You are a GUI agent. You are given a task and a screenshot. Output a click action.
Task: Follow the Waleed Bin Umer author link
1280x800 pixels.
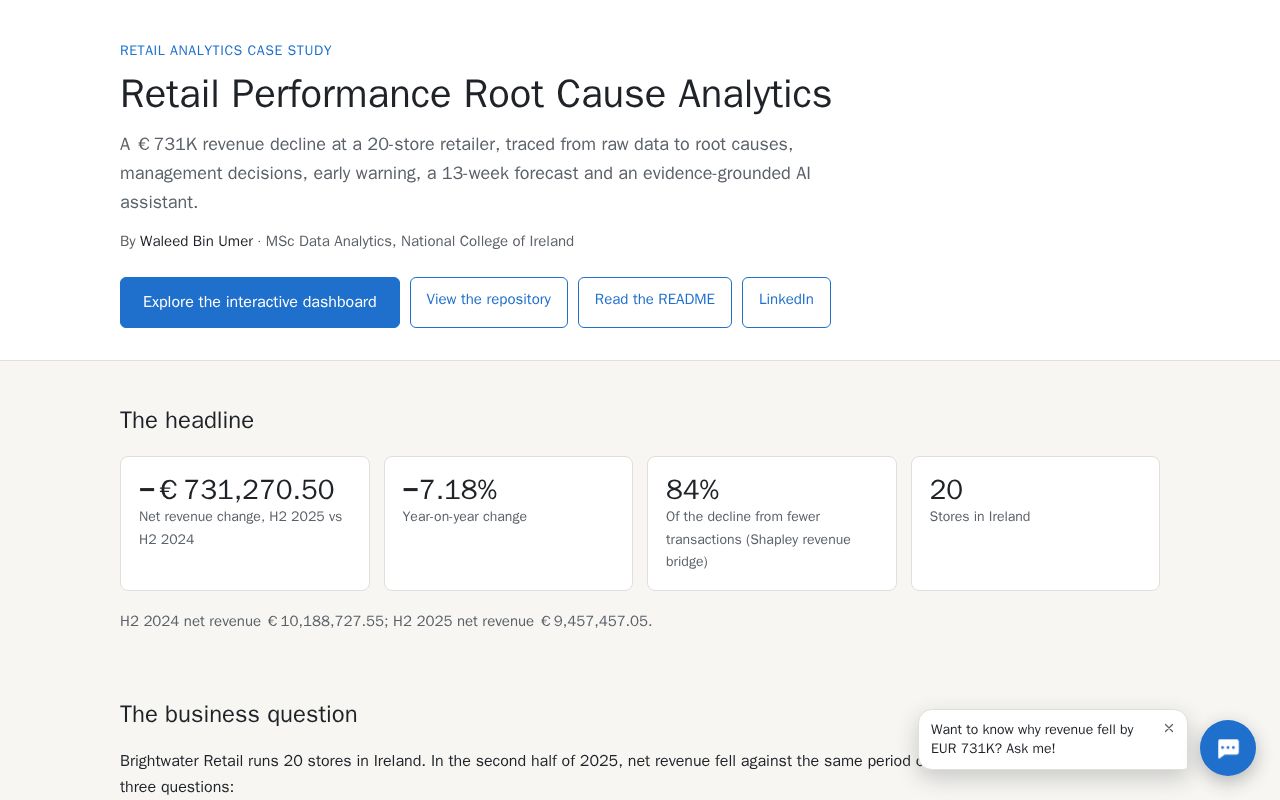pyautogui.click(x=196, y=241)
